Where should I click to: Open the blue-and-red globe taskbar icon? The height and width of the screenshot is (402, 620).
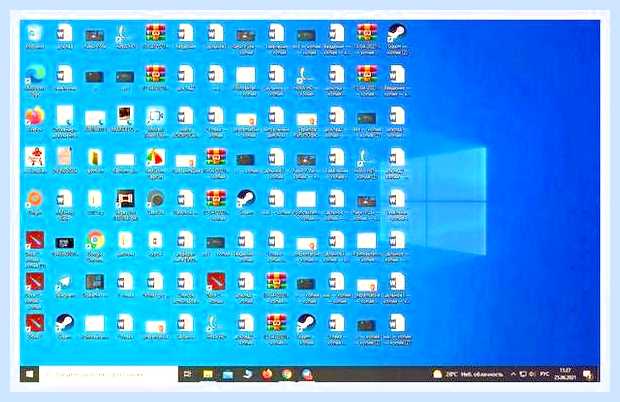307,374
